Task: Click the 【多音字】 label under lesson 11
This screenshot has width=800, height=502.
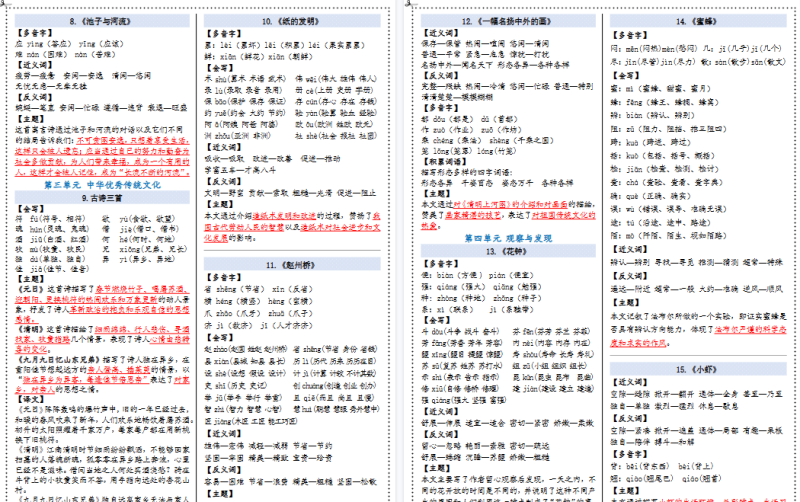Action: 223,278
